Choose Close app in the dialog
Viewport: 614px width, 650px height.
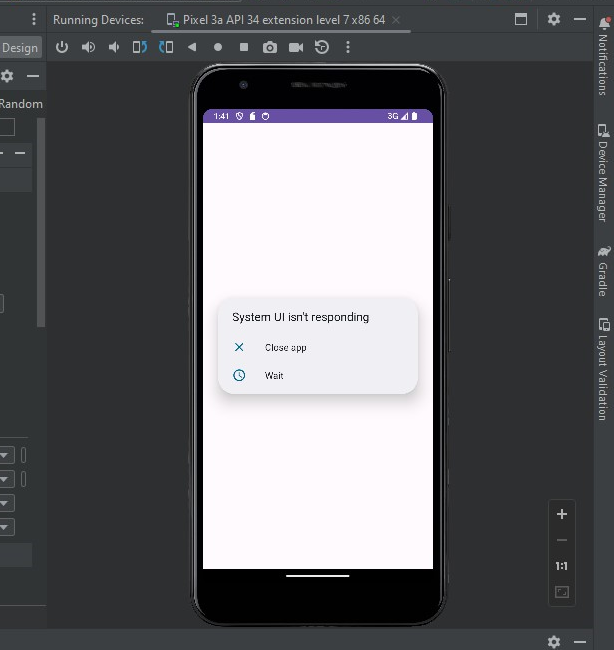pyautogui.click(x=285, y=348)
